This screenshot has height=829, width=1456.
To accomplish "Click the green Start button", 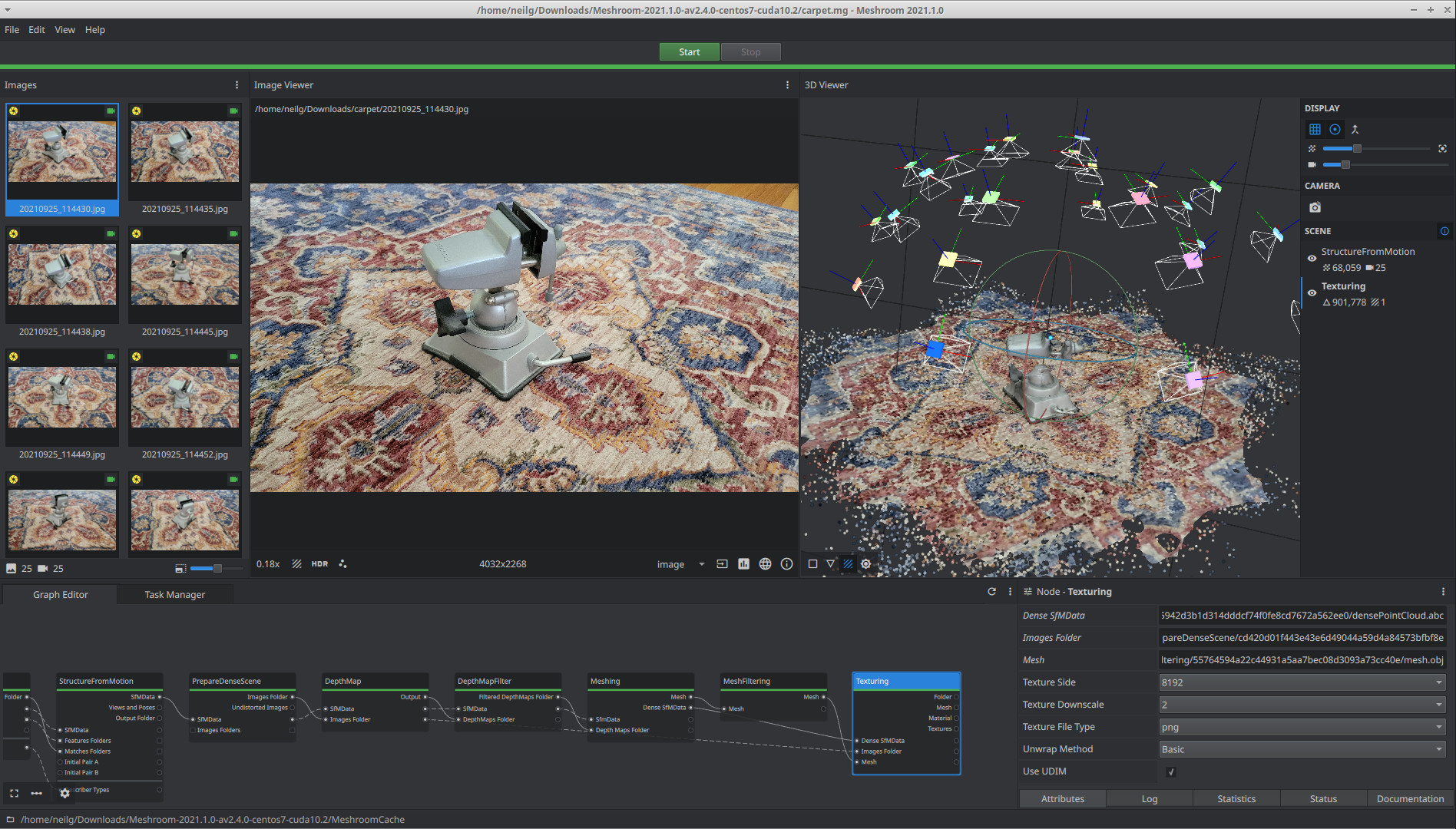I will [x=690, y=52].
